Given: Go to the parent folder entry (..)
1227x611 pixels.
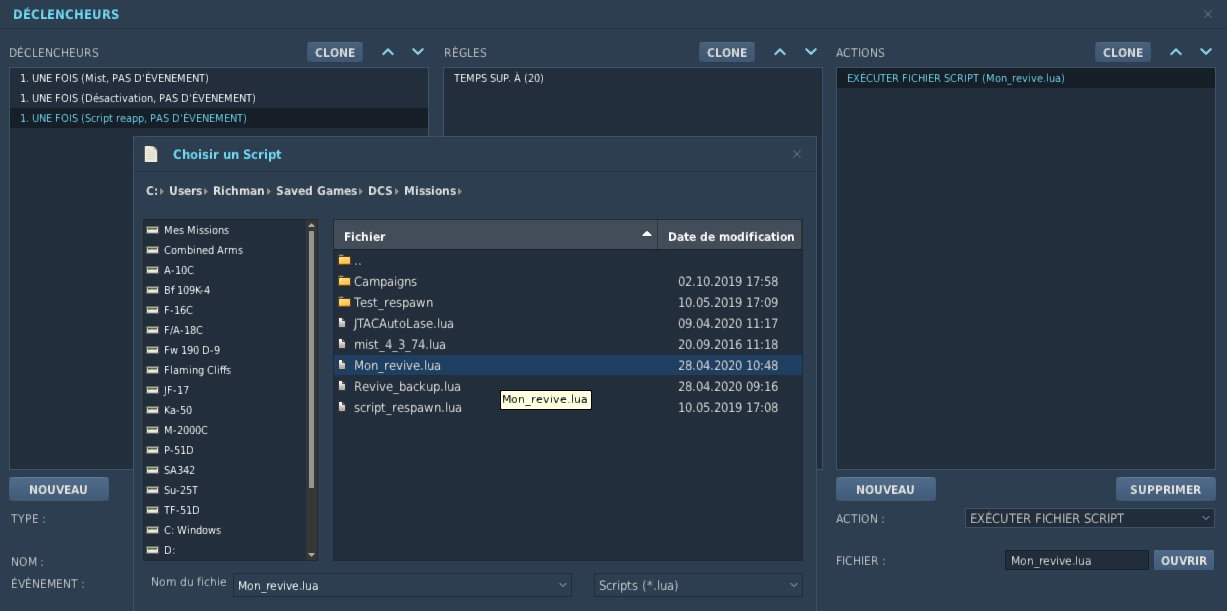Looking at the screenshot, I should 357,261.
